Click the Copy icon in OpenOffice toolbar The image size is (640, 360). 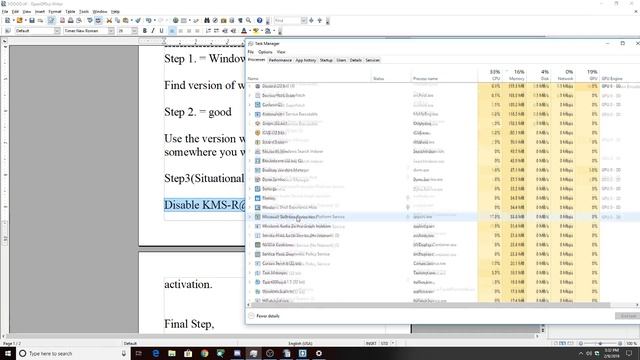coord(117,20)
